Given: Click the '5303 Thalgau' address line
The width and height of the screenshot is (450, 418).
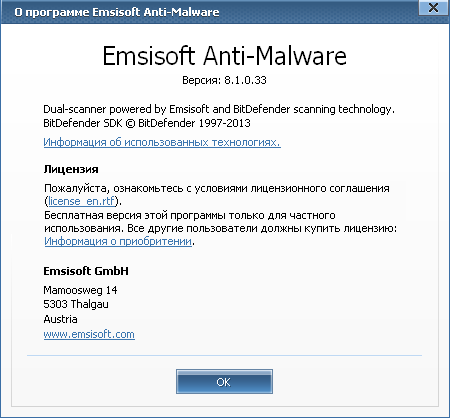Looking at the screenshot, I should point(76,304).
